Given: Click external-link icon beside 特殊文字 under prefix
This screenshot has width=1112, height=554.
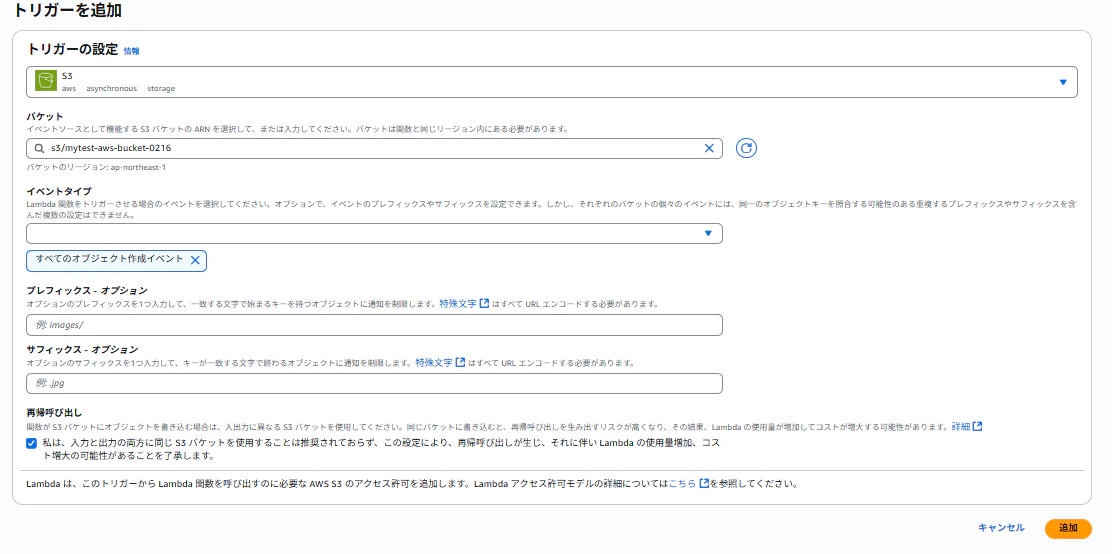Looking at the screenshot, I should click(484, 304).
